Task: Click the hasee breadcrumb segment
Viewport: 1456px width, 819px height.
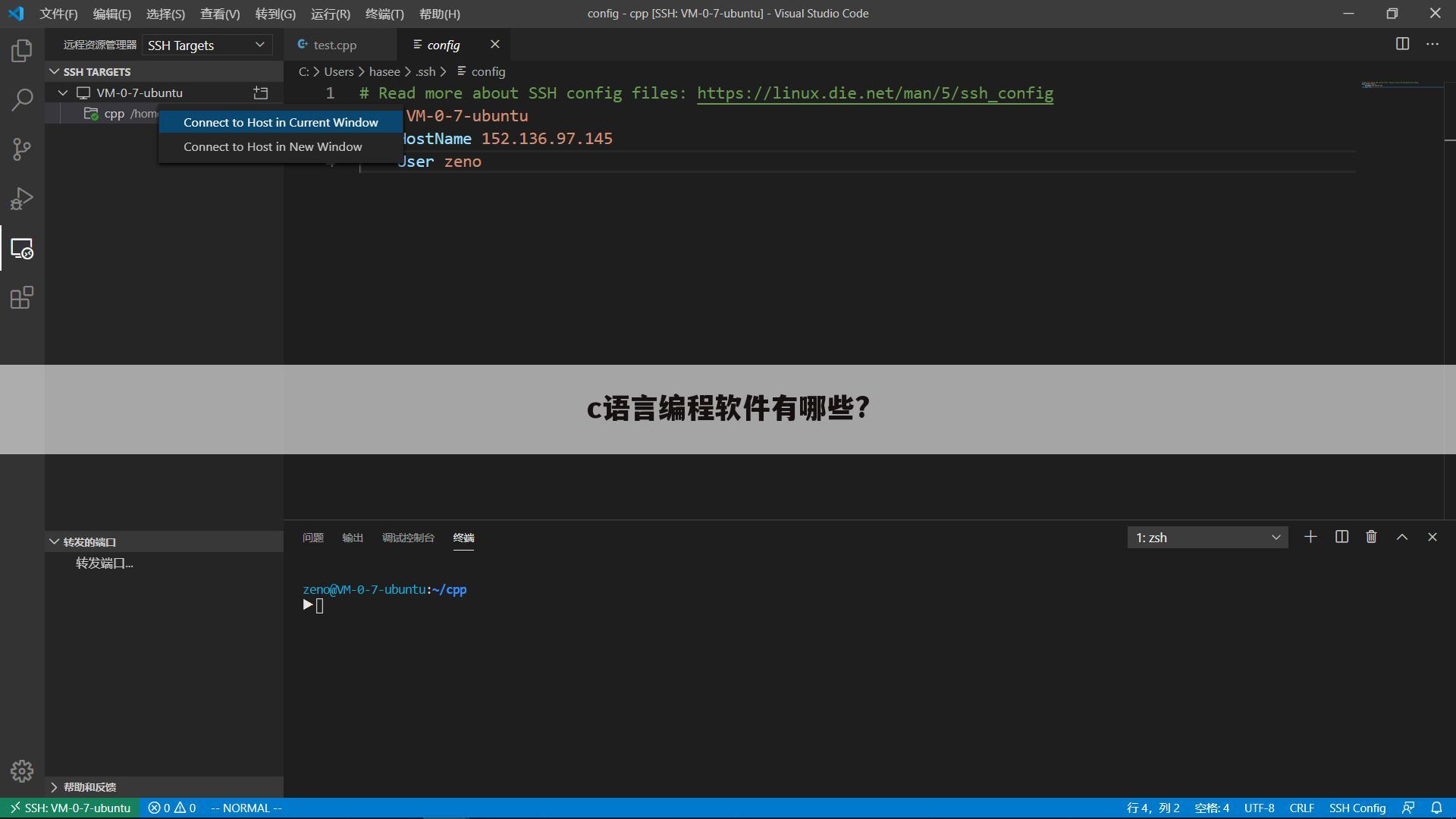Action: (x=384, y=71)
